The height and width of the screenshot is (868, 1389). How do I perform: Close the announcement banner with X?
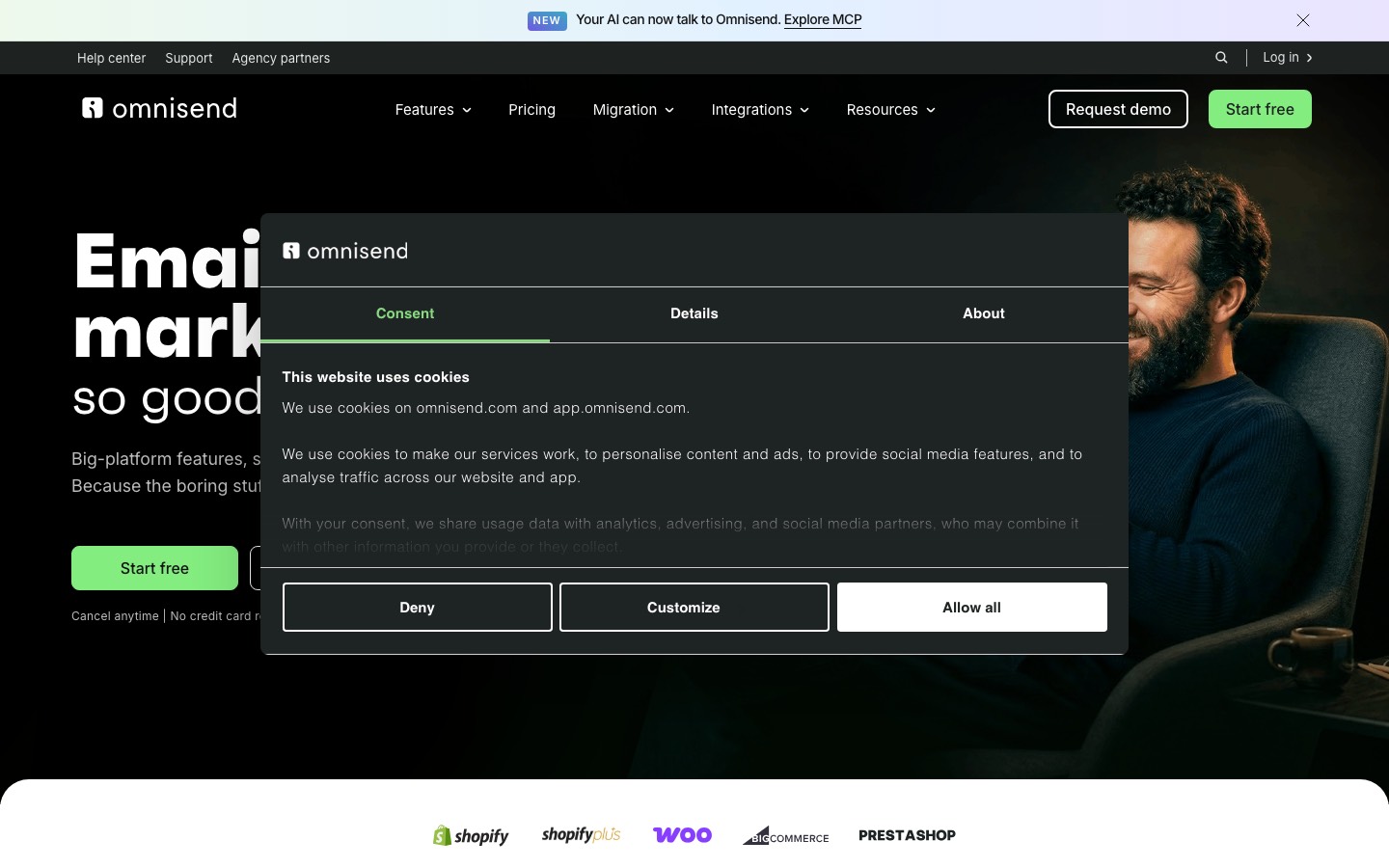pyautogui.click(x=1303, y=20)
